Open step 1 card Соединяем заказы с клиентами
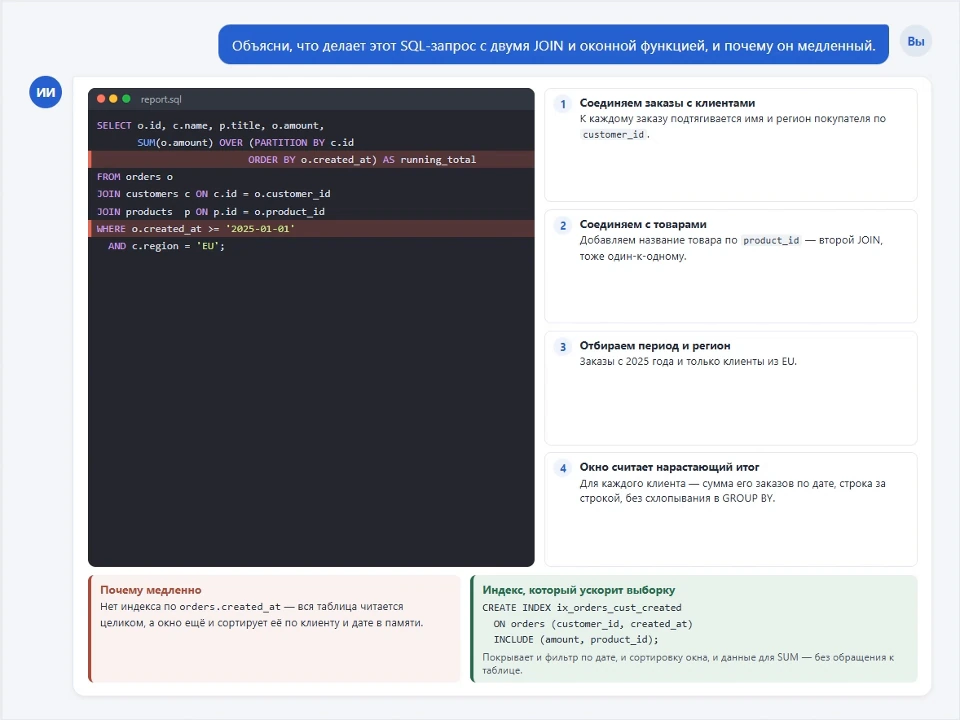This screenshot has width=960, height=720. [730, 145]
